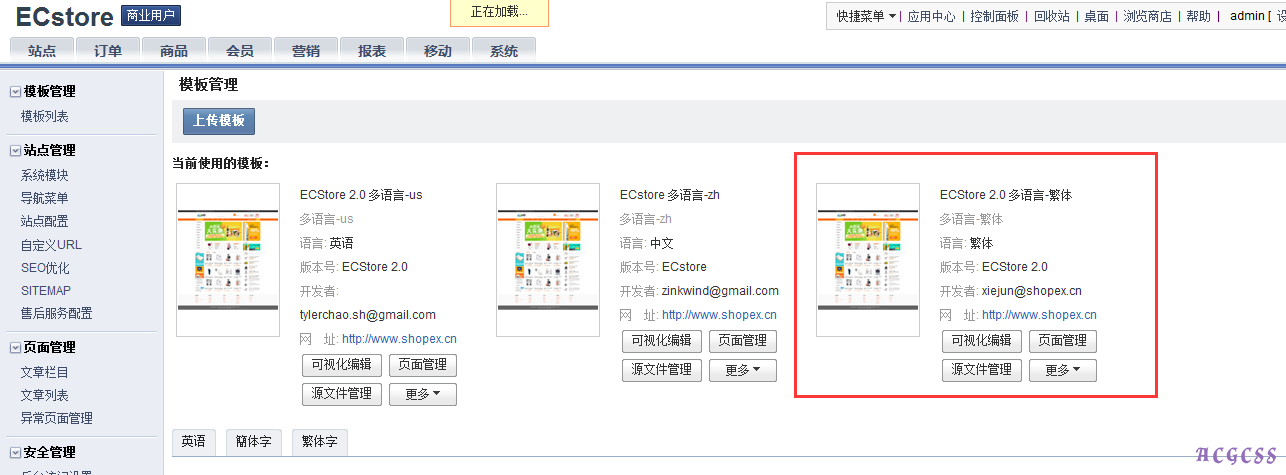Collapse the 模板管理 sidebar section
1286x475 pixels.
(x=15, y=91)
